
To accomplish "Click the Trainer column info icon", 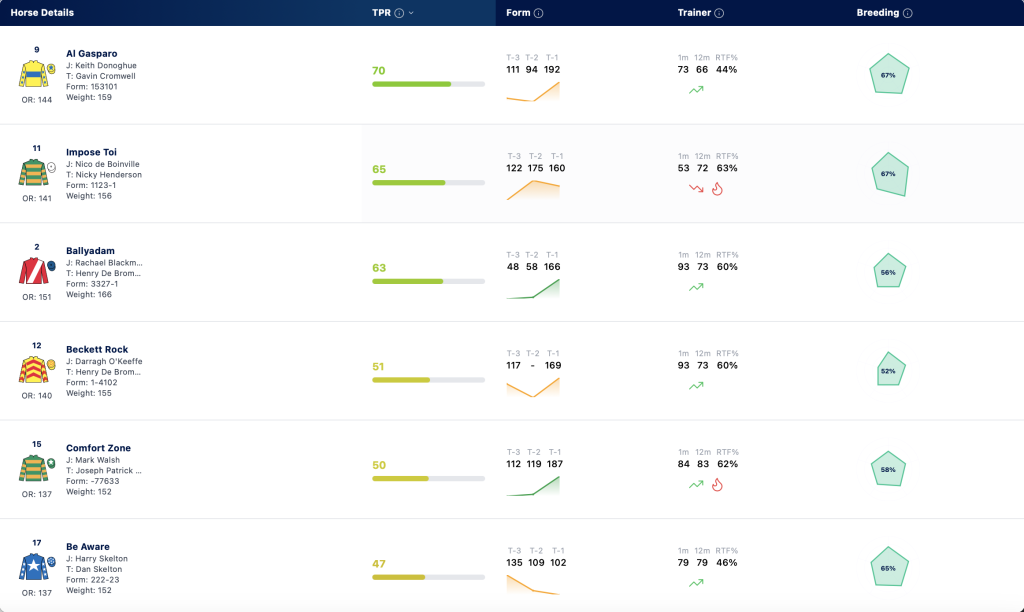I will (x=719, y=13).
